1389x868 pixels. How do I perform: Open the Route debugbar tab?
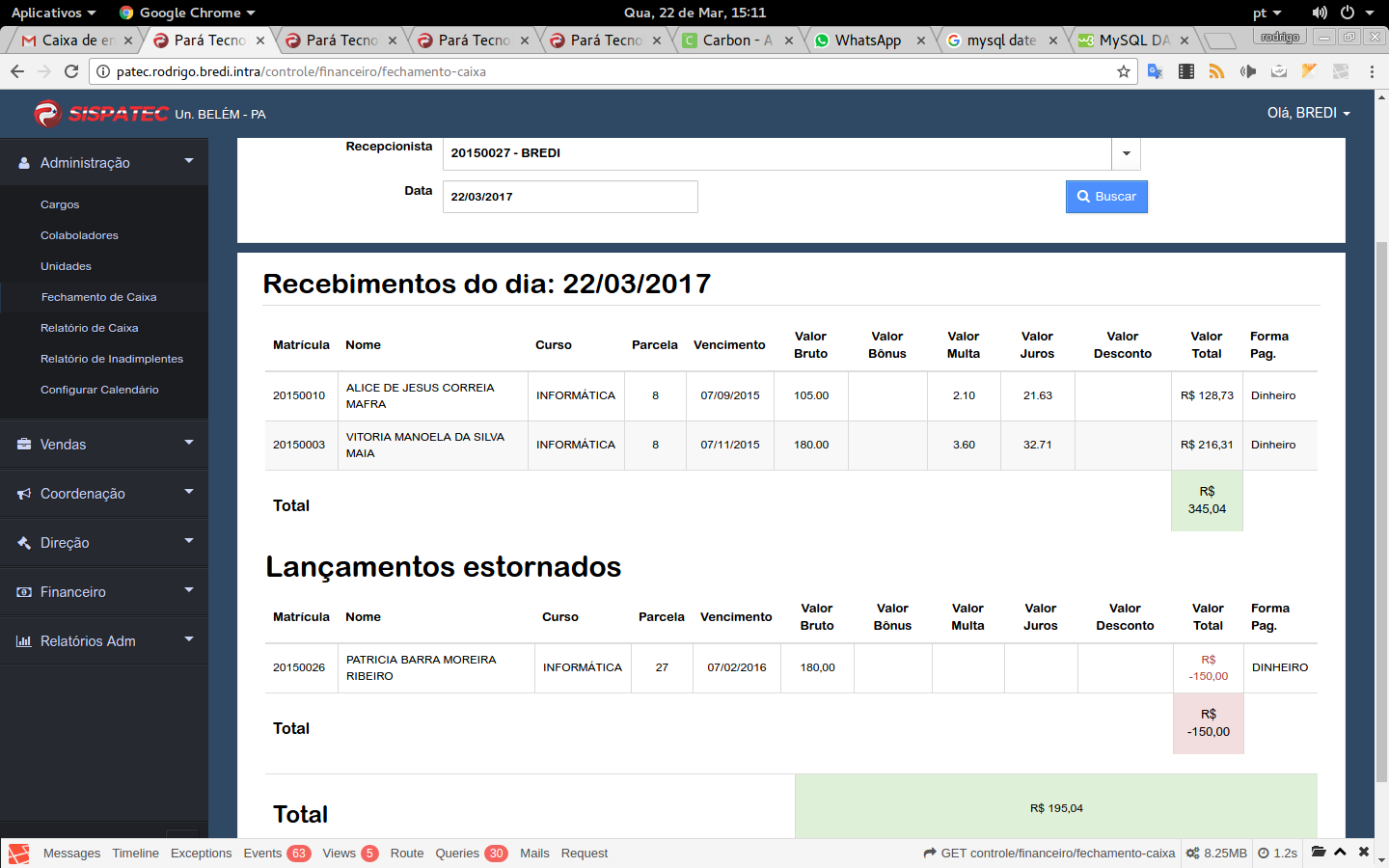point(407,854)
